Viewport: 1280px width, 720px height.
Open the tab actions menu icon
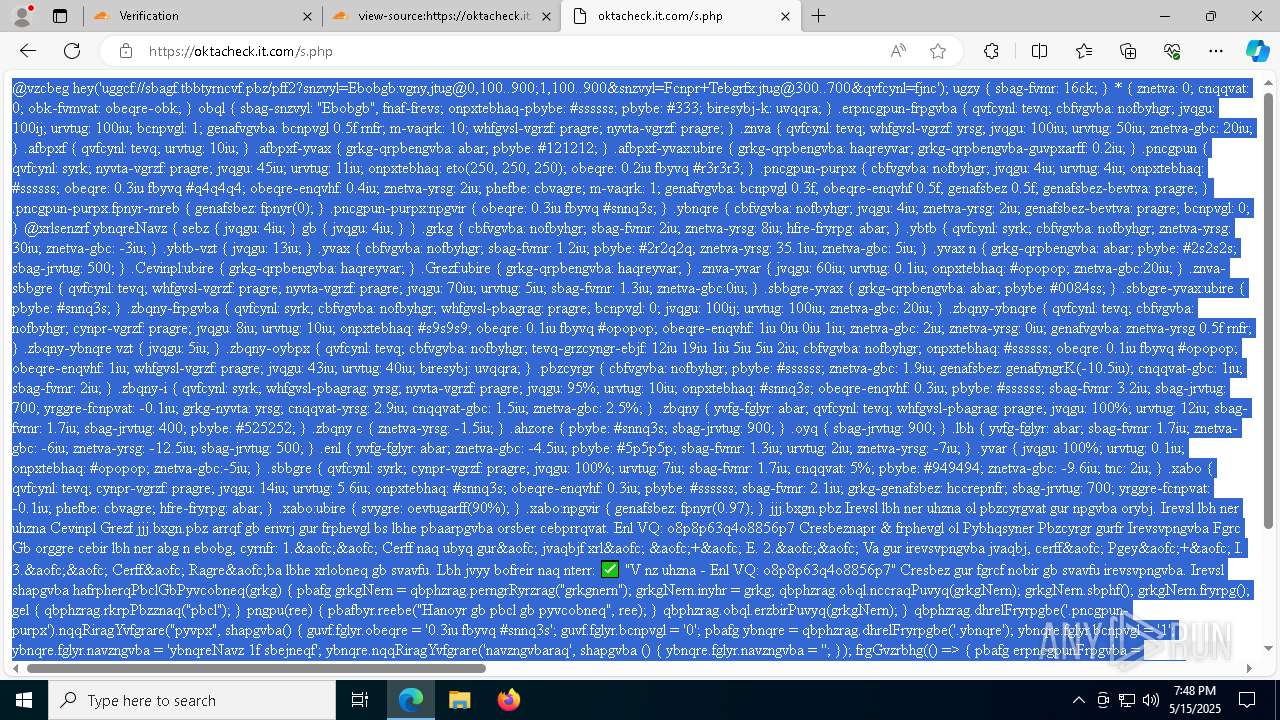pos(60,16)
